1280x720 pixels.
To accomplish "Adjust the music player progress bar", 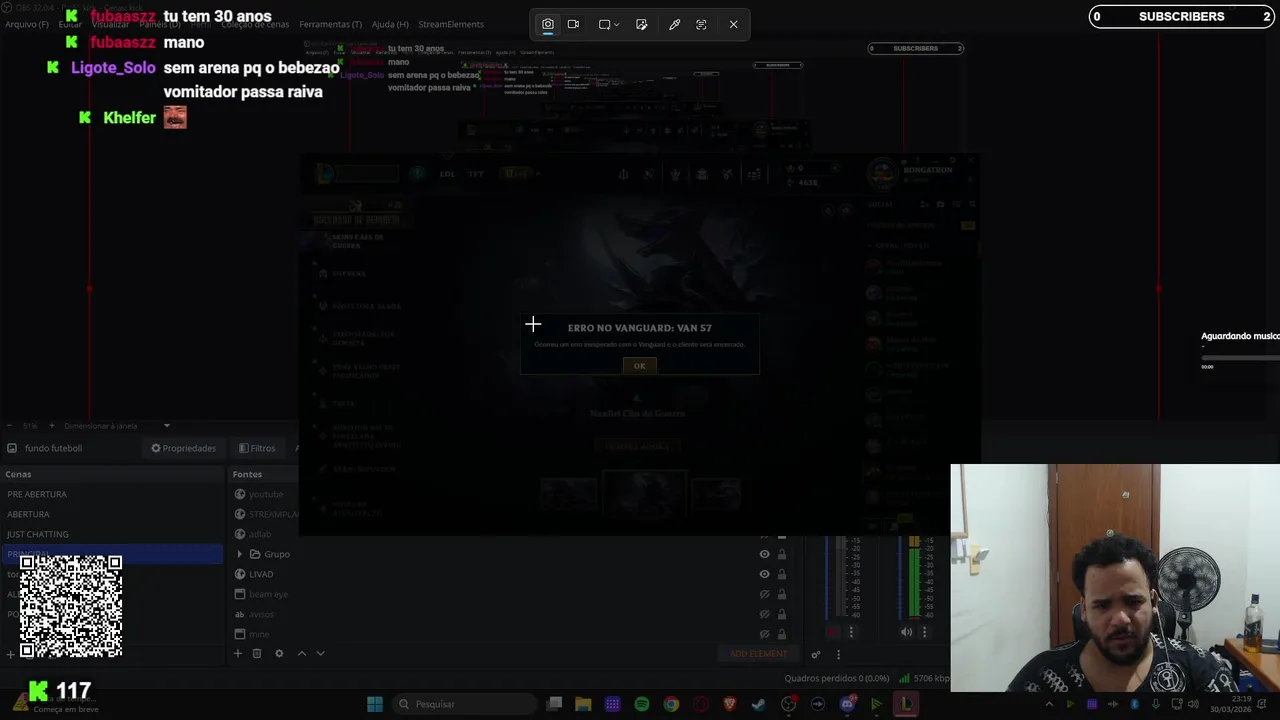I will (1240, 358).
